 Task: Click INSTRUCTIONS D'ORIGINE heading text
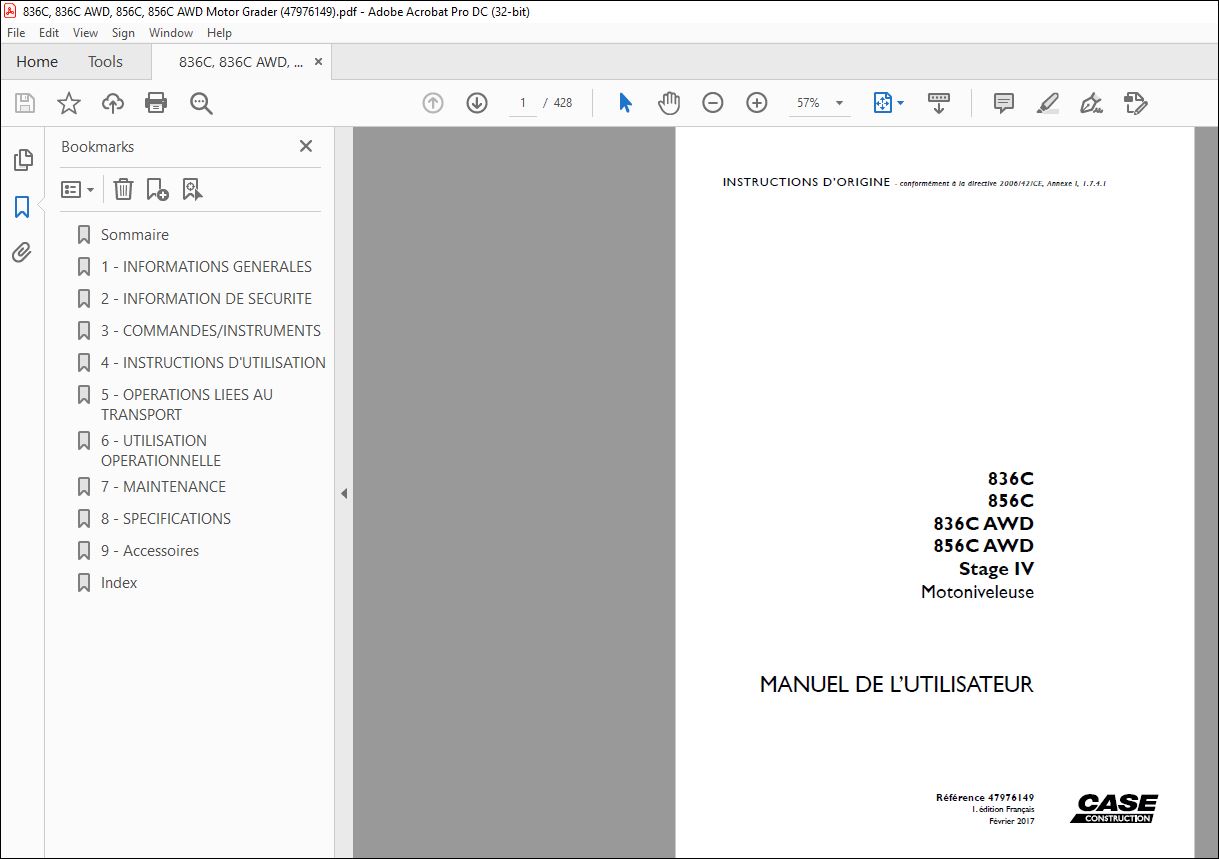(x=806, y=182)
